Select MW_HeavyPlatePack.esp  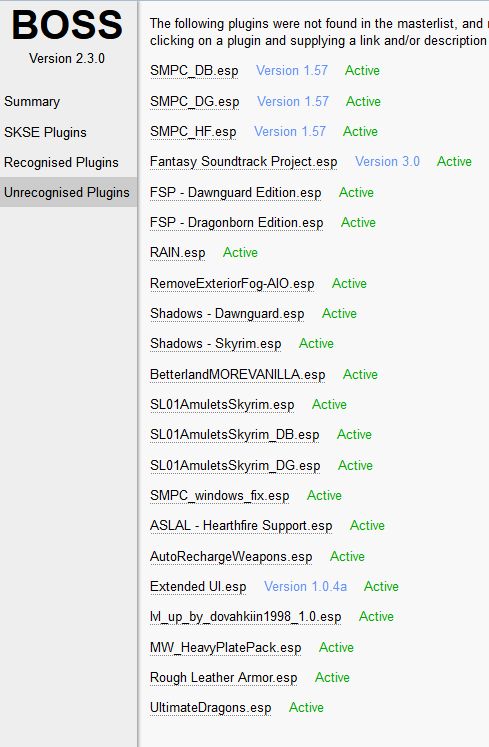(225, 647)
